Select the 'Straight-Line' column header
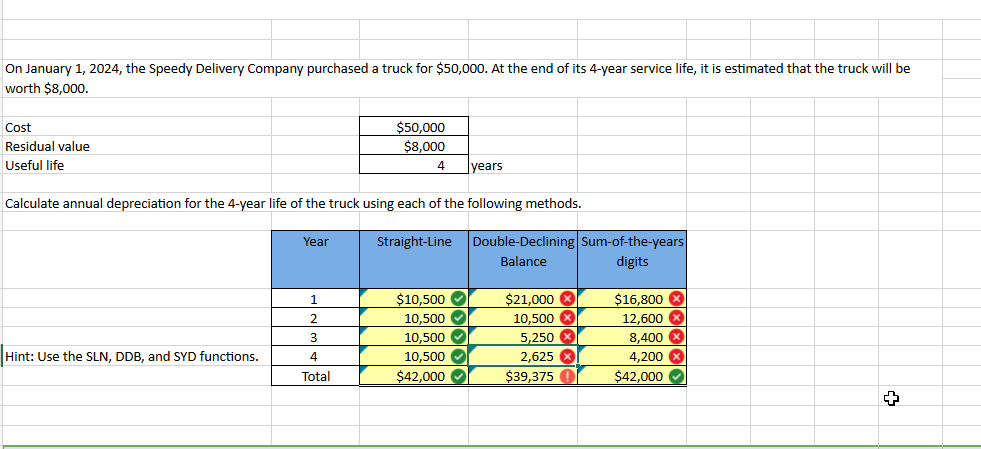981x449 pixels. click(414, 259)
